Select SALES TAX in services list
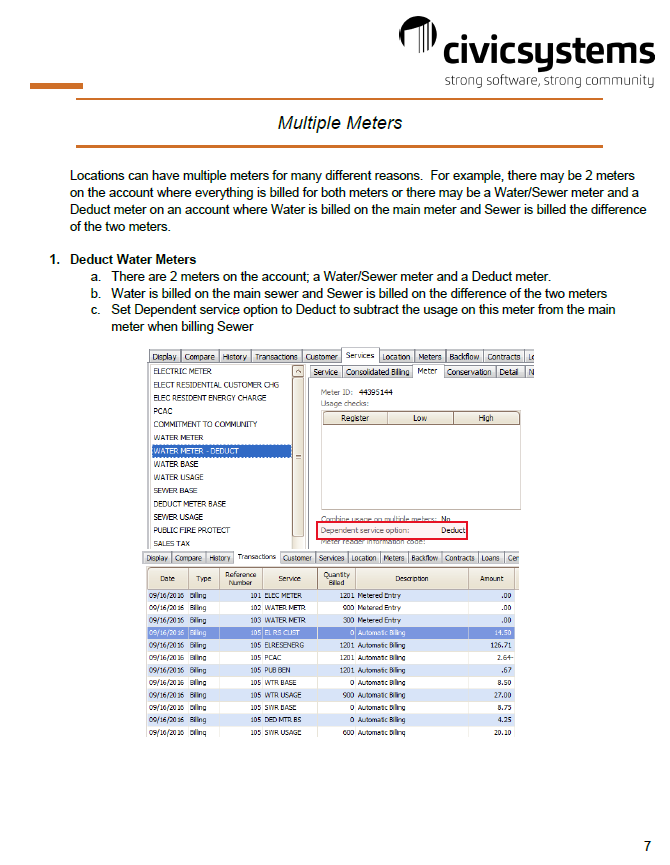This screenshot has height=865, width=670. 171,543
